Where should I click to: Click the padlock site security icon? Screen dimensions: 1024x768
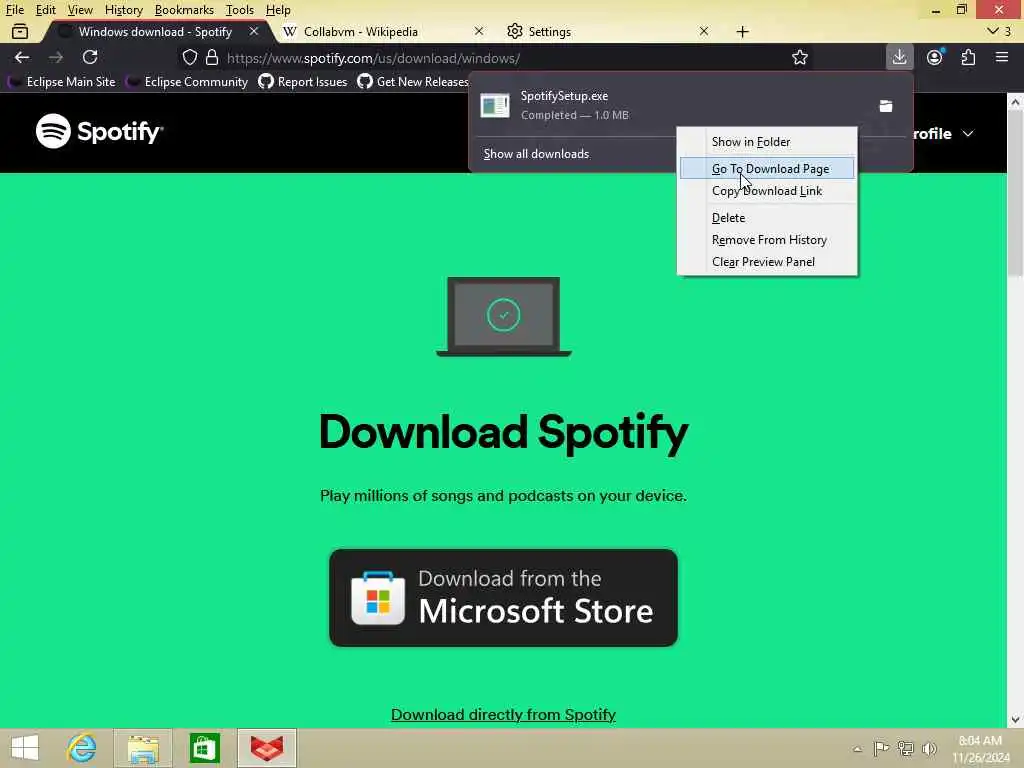(x=212, y=57)
